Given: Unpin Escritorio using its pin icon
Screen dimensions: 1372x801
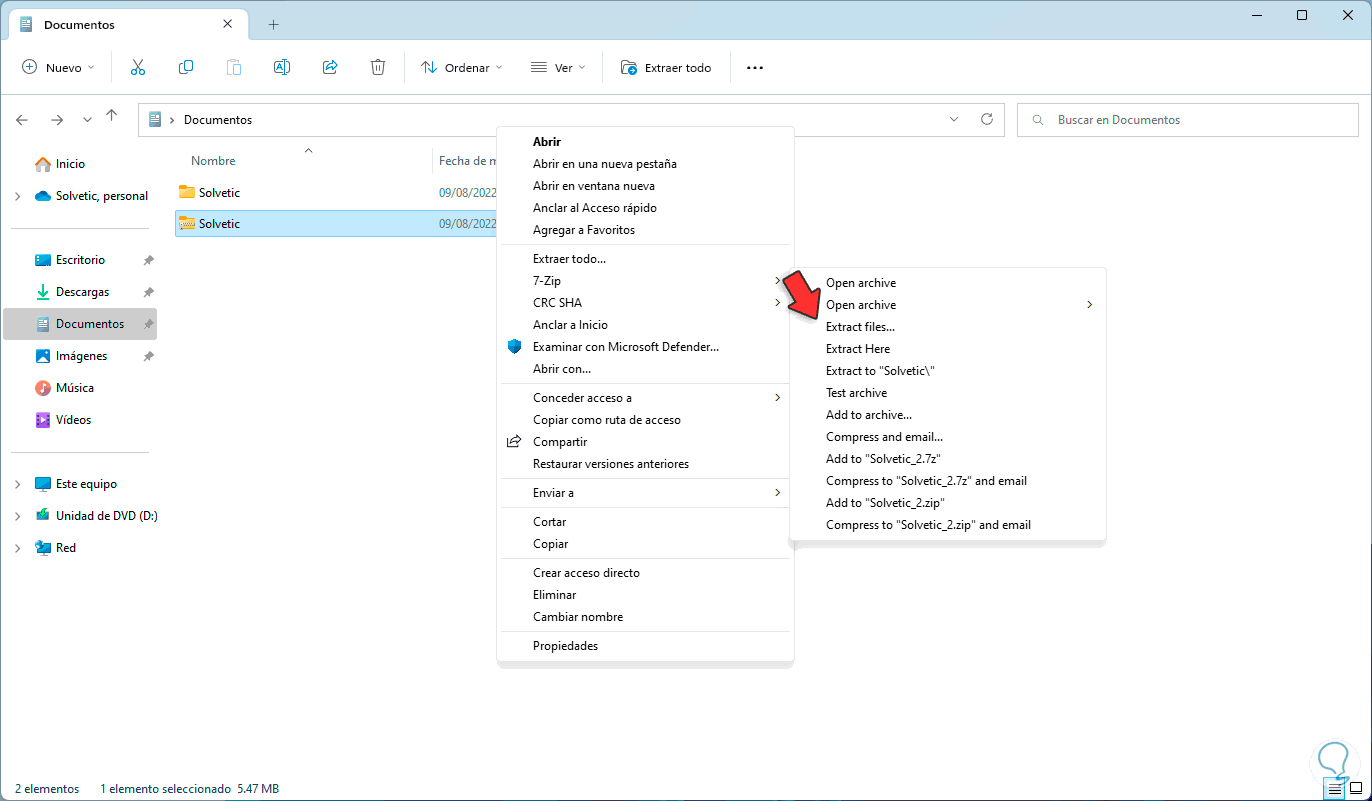Looking at the screenshot, I should pos(148,260).
